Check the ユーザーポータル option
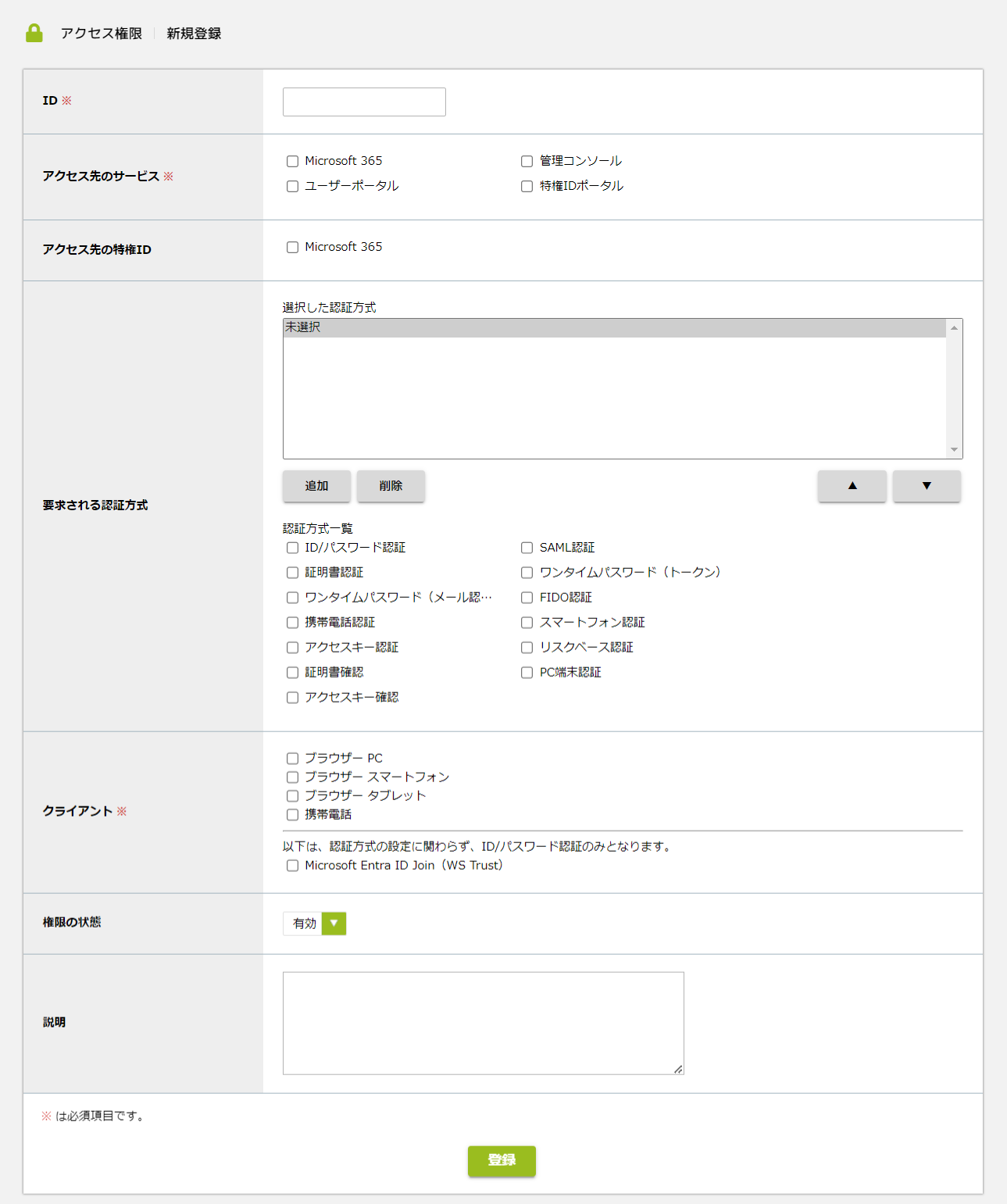This screenshot has height=1204, width=1007. pos(292,186)
